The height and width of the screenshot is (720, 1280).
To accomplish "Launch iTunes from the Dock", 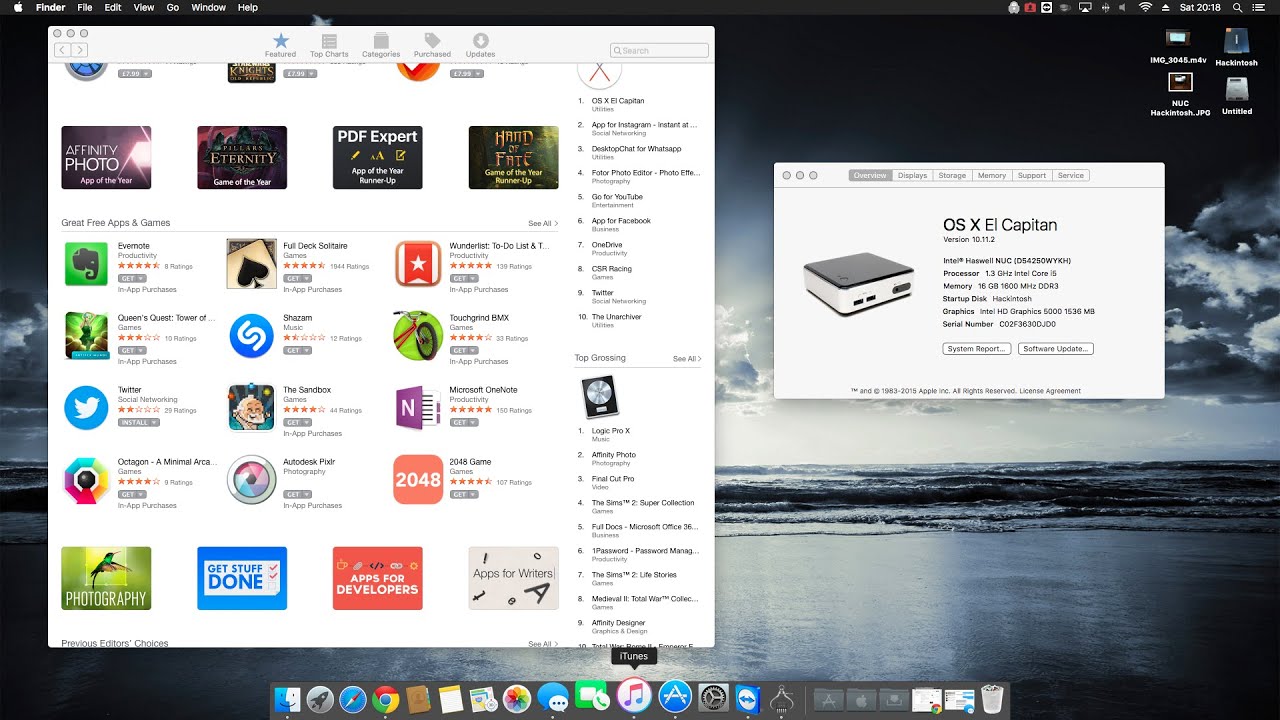I will tap(634, 696).
